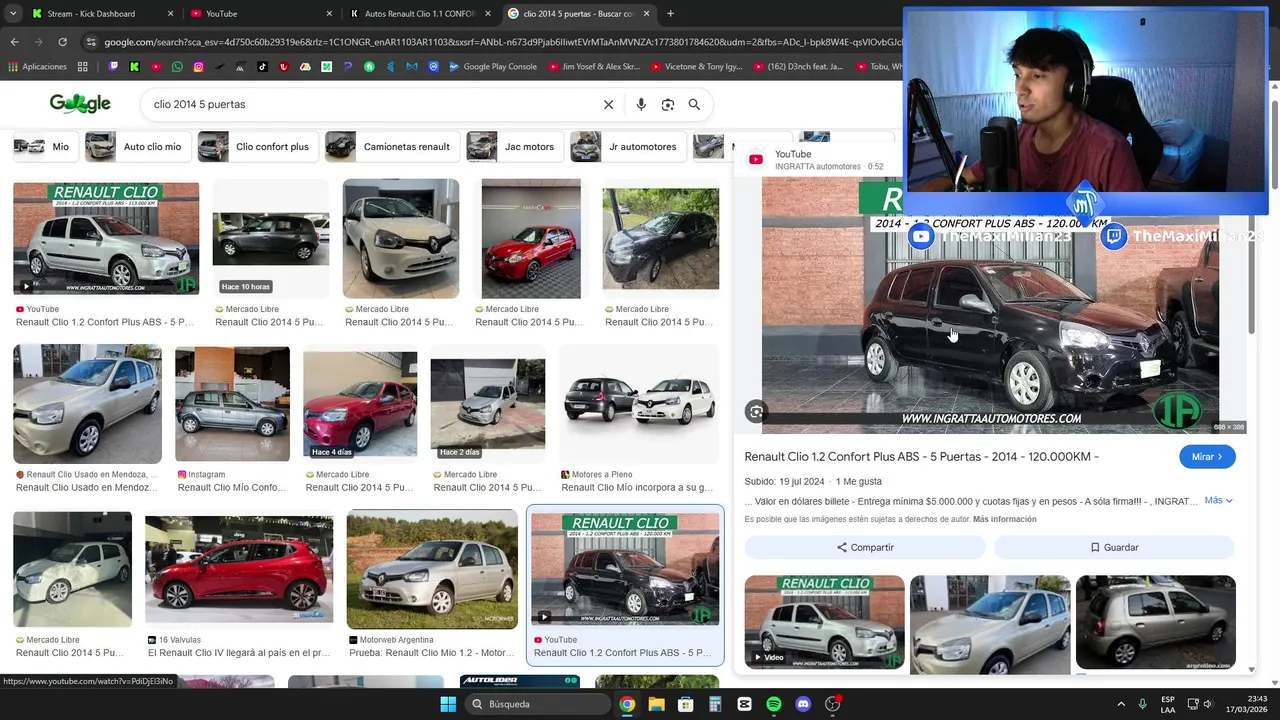Switch to Stream - Kick Dashboard tab

coord(103,14)
